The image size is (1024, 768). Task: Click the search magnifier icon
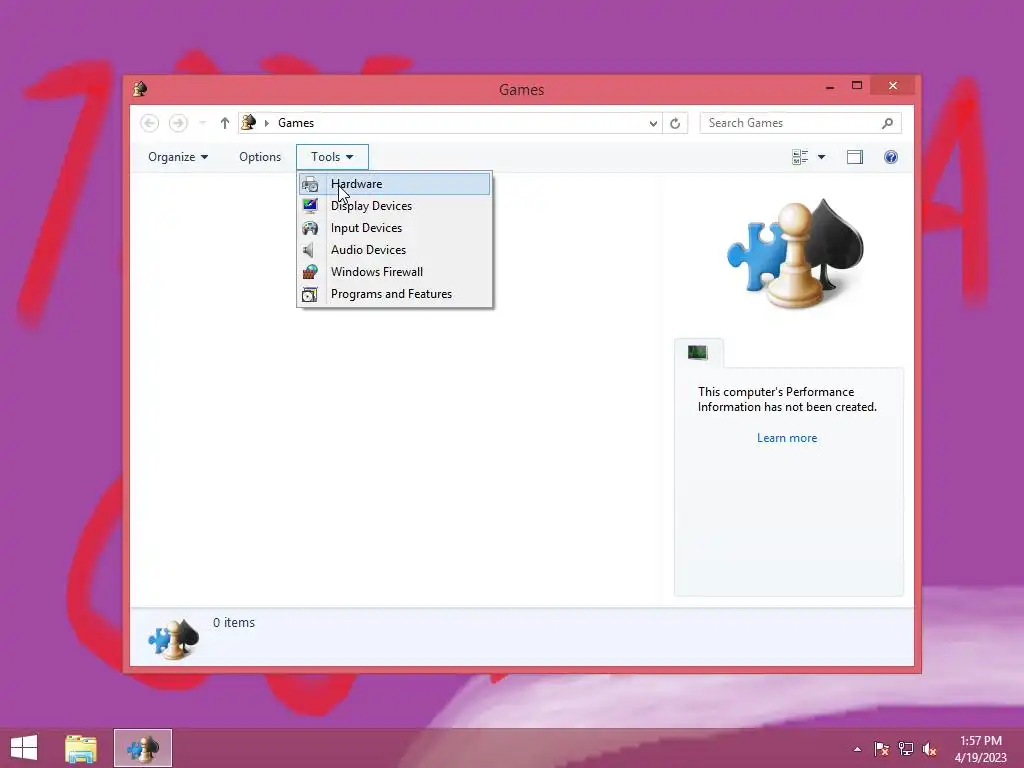coord(888,123)
